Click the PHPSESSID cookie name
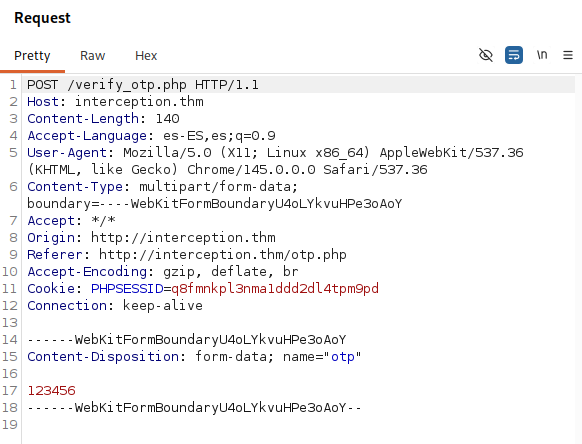Image resolution: width=582 pixels, height=444 pixels. tap(127, 288)
